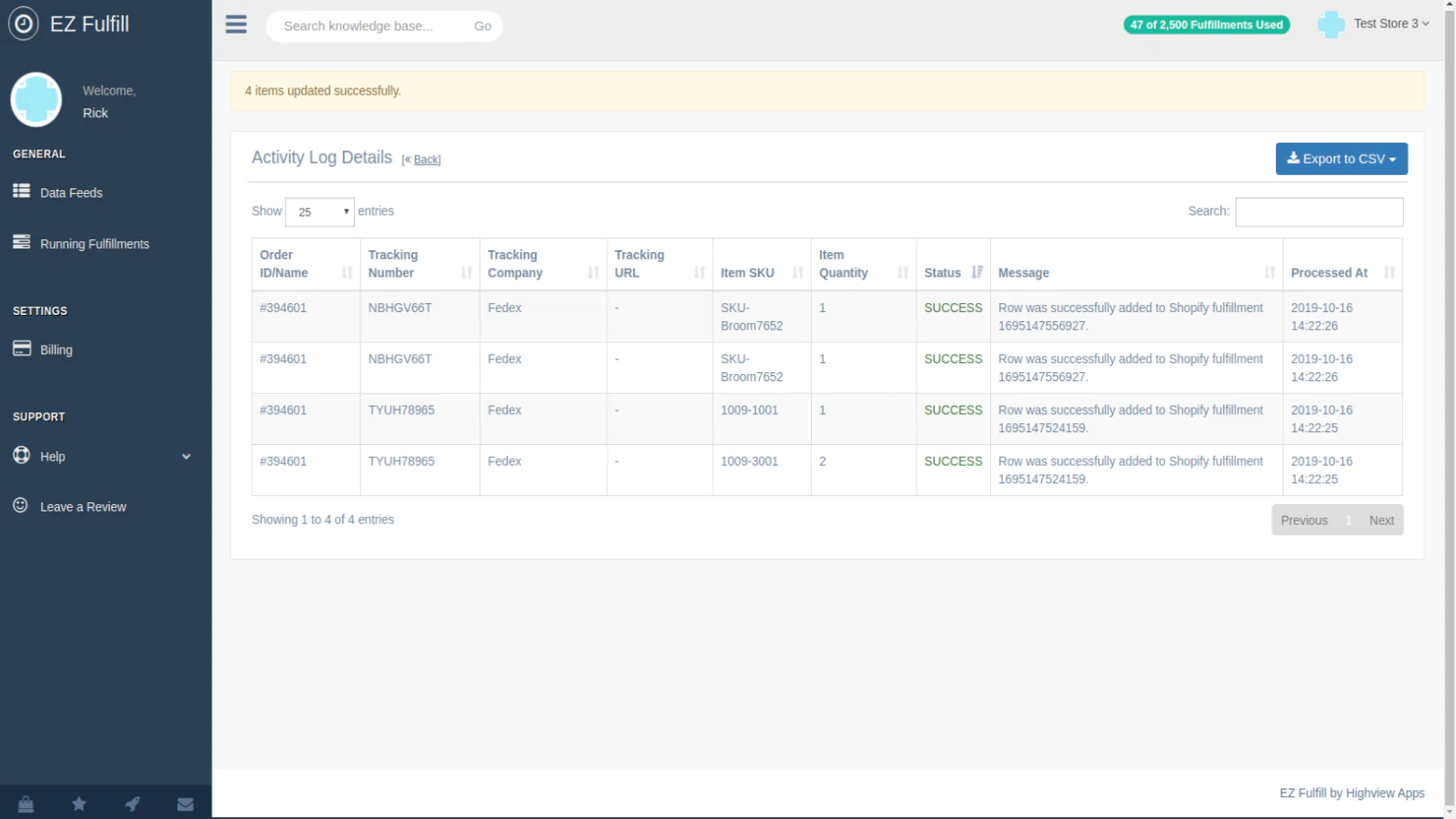Sort table by Status column
Viewport: 1456px width, 819px height.
click(x=952, y=272)
